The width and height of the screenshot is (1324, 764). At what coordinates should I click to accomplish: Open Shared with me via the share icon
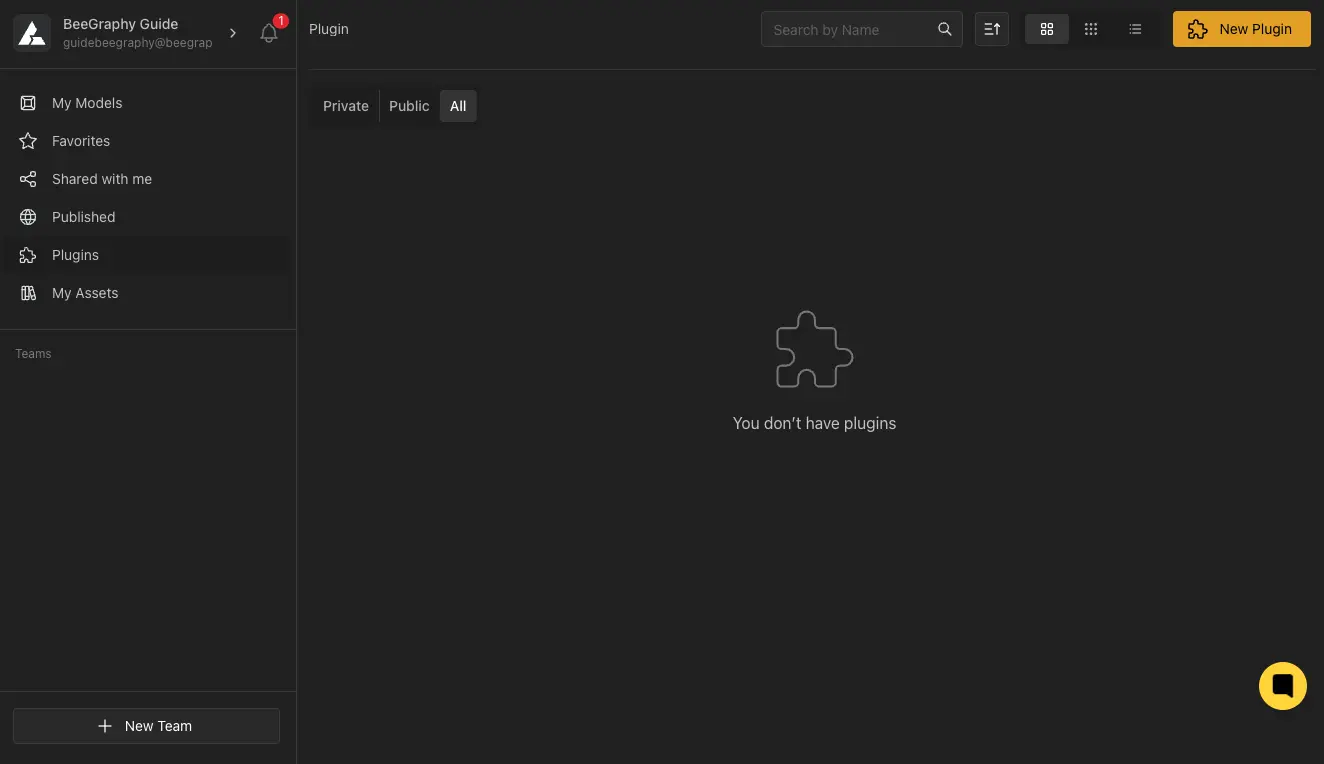[x=28, y=179]
